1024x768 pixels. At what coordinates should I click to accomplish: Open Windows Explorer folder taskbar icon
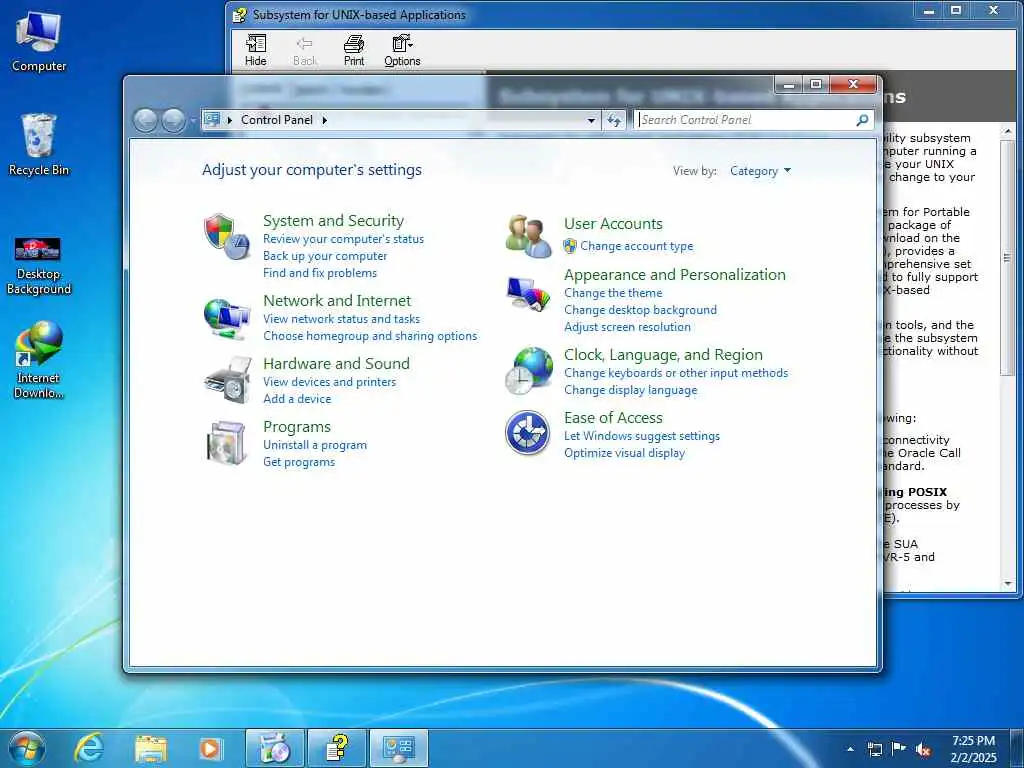[x=150, y=749]
